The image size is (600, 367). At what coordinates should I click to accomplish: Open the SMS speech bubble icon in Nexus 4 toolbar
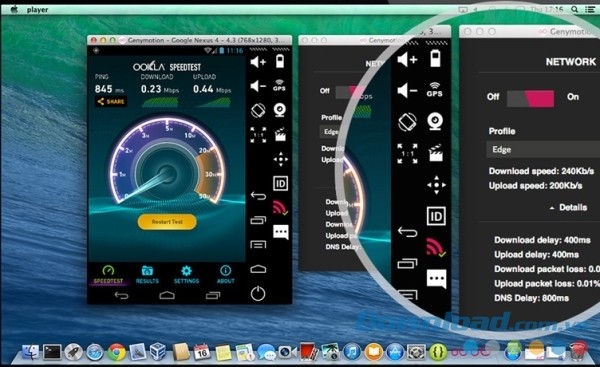[x=280, y=232]
